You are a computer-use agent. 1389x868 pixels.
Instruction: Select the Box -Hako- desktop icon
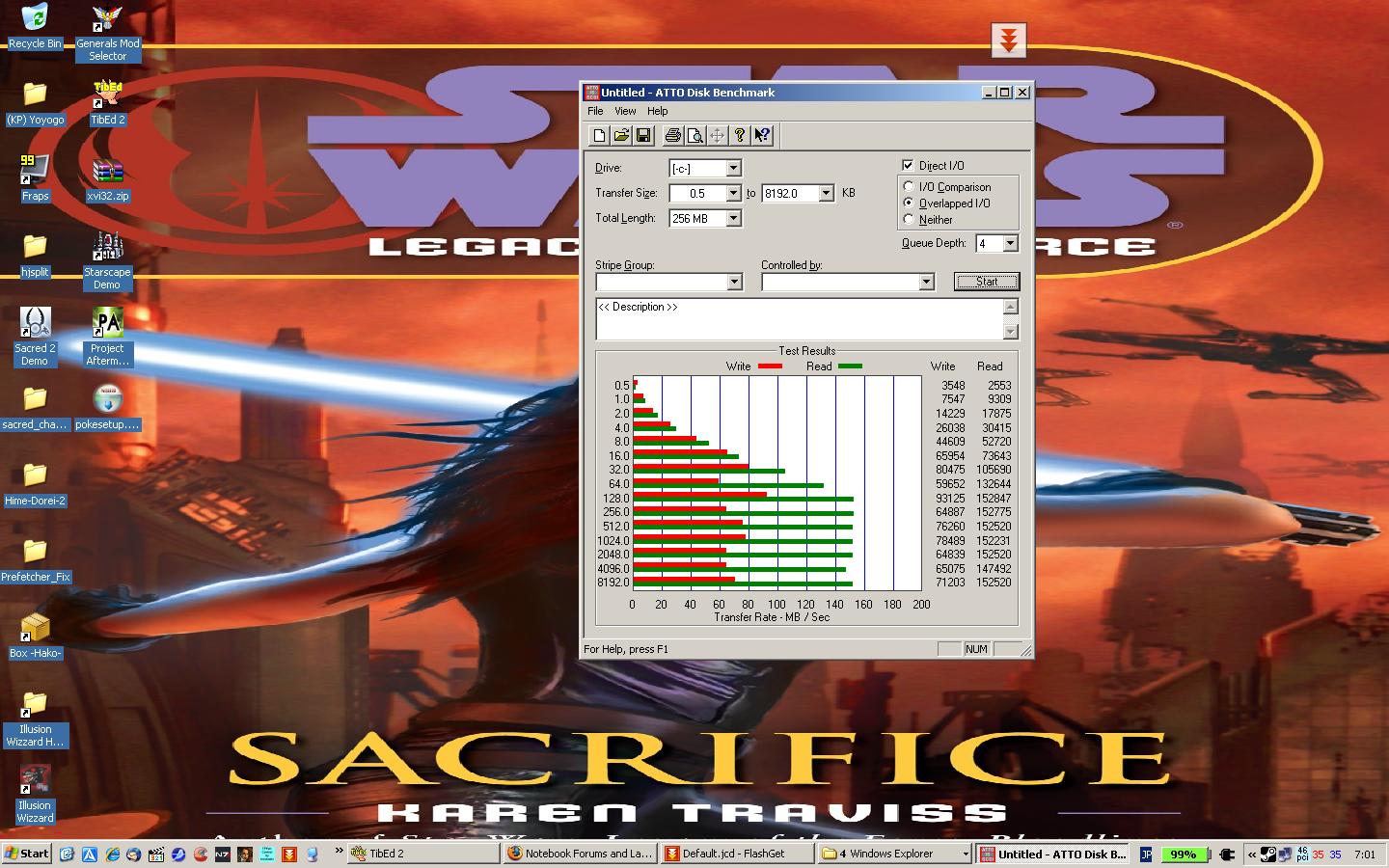(35, 636)
